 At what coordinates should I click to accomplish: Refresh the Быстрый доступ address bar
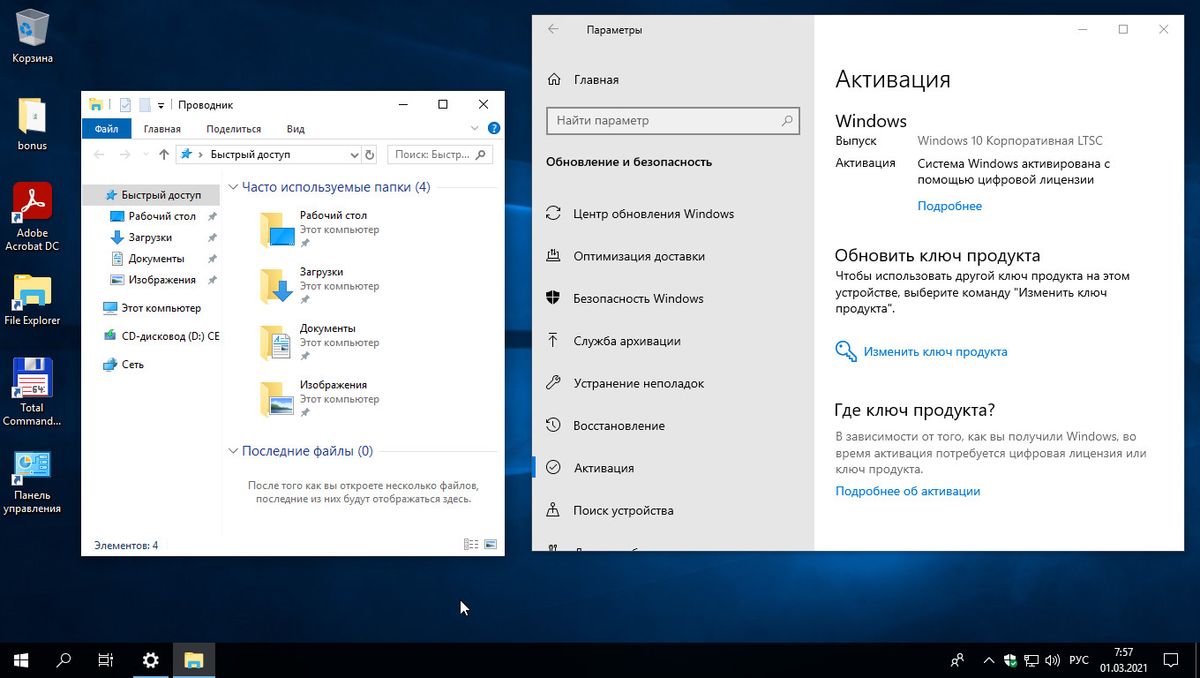[x=369, y=155]
